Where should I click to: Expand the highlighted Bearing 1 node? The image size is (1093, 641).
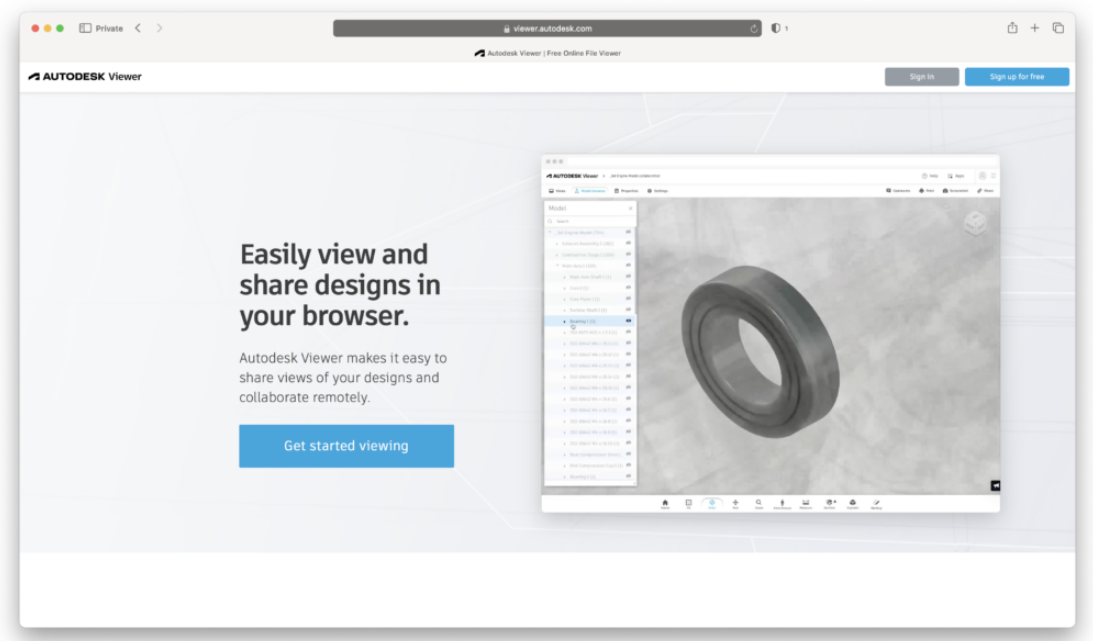point(564,321)
